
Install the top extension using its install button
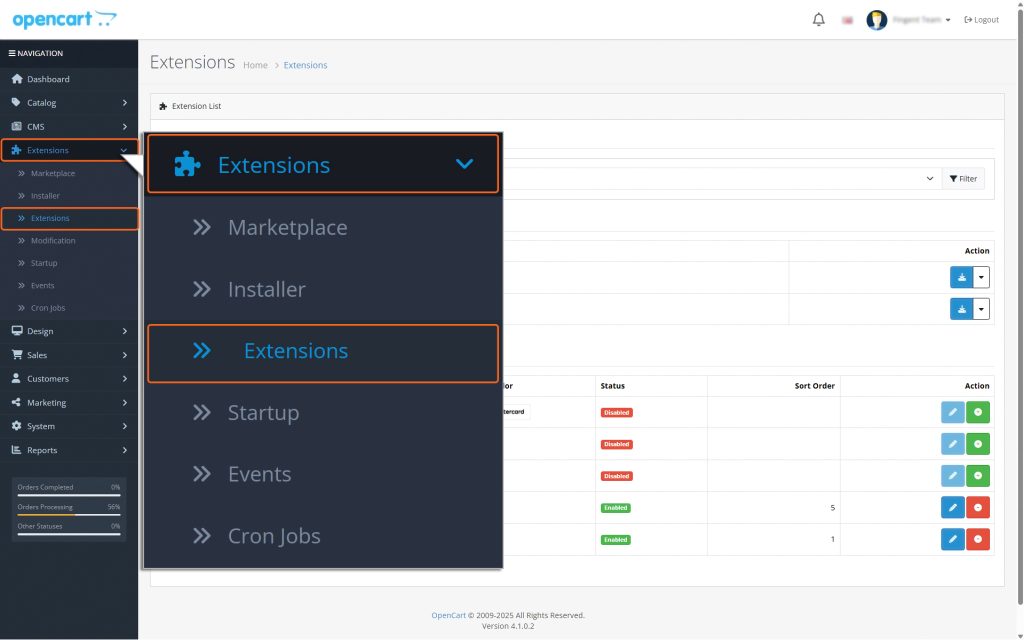coord(961,276)
